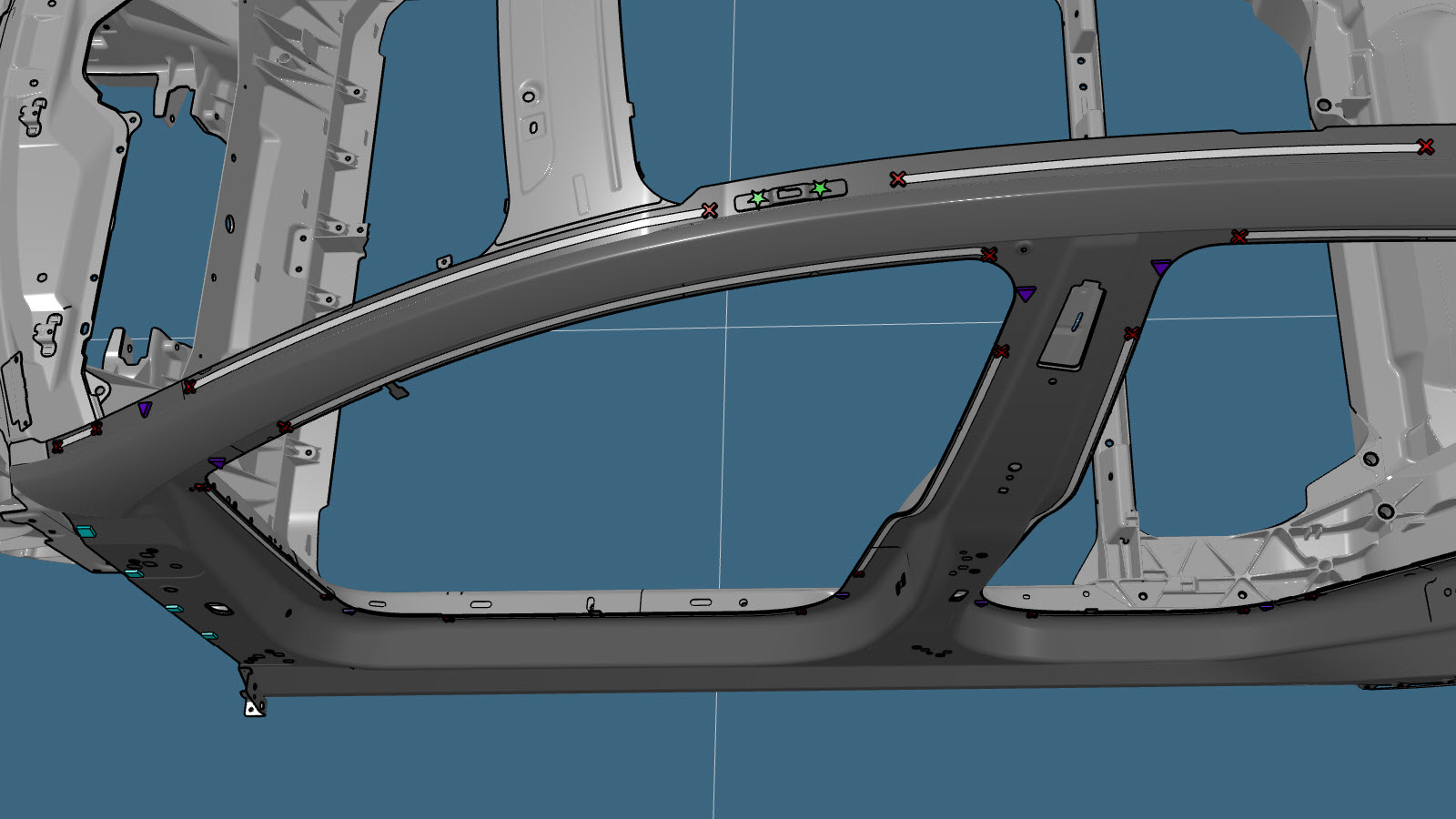Click red X at top-right of front door opening
1456x819 pixels.
pos(989,256)
